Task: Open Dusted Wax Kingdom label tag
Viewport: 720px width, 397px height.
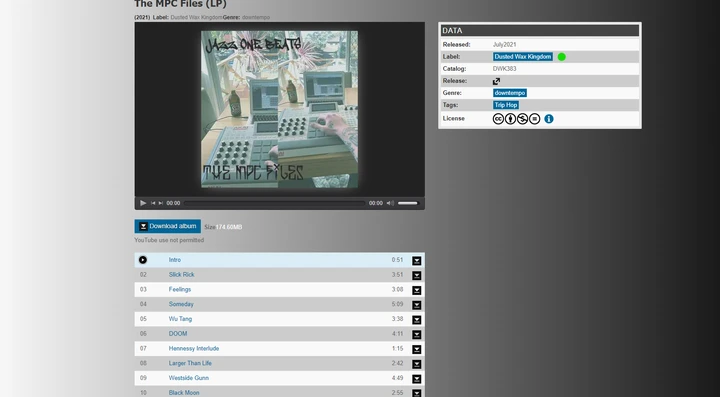Action: click(x=523, y=57)
